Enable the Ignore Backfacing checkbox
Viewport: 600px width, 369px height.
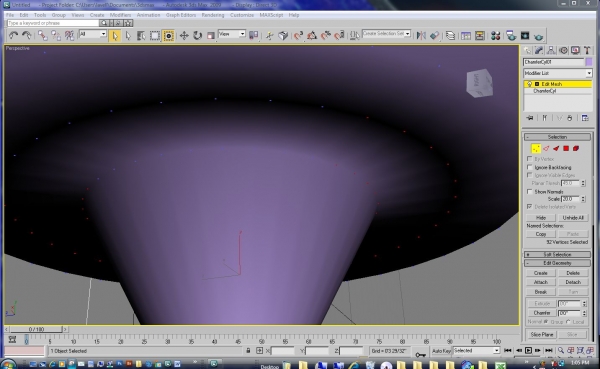click(530, 167)
